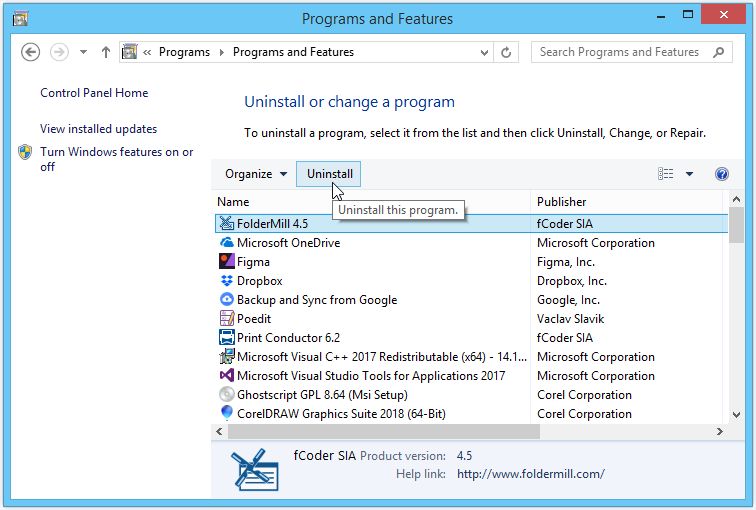
Task: Select Backup and Sync from Google entry
Action: [317, 300]
